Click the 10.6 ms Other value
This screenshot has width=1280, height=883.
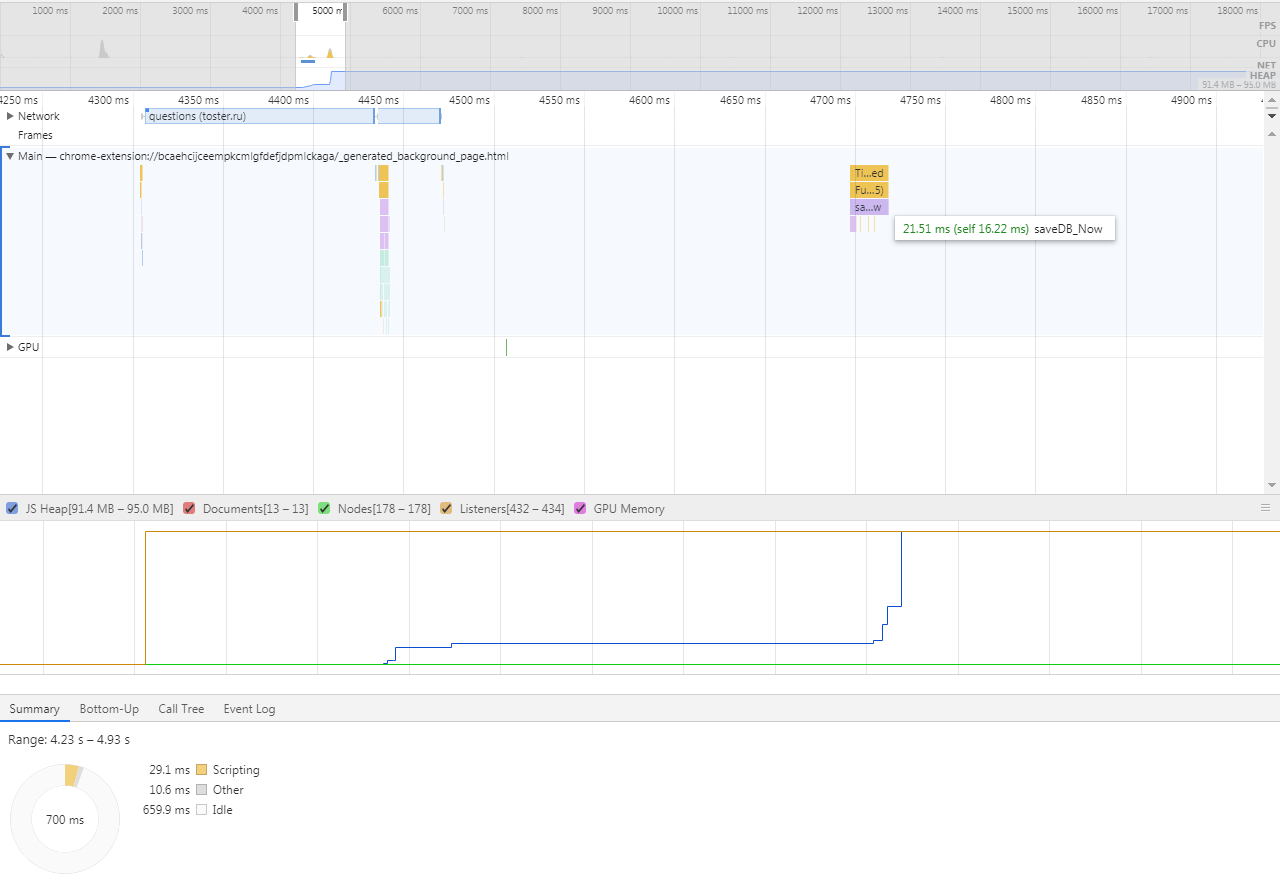point(169,790)
